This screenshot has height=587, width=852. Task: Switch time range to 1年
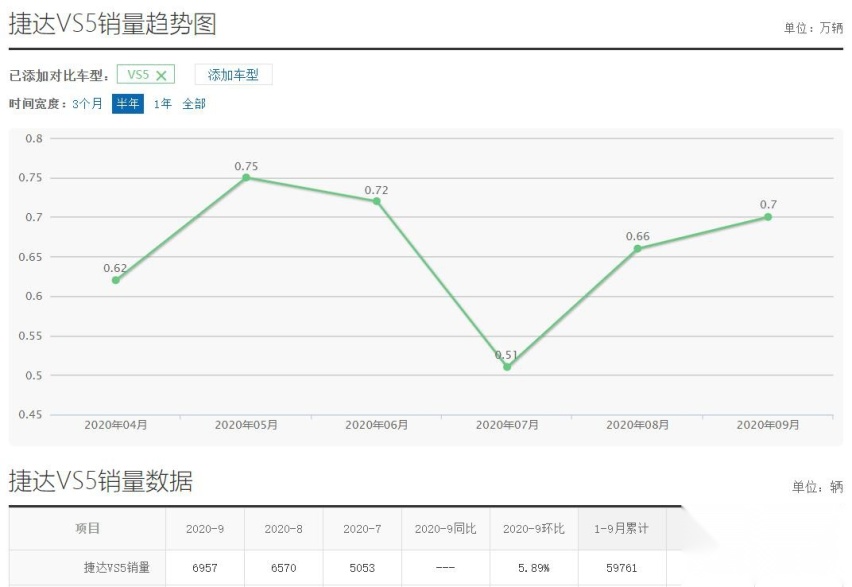(x=162, y=104)
